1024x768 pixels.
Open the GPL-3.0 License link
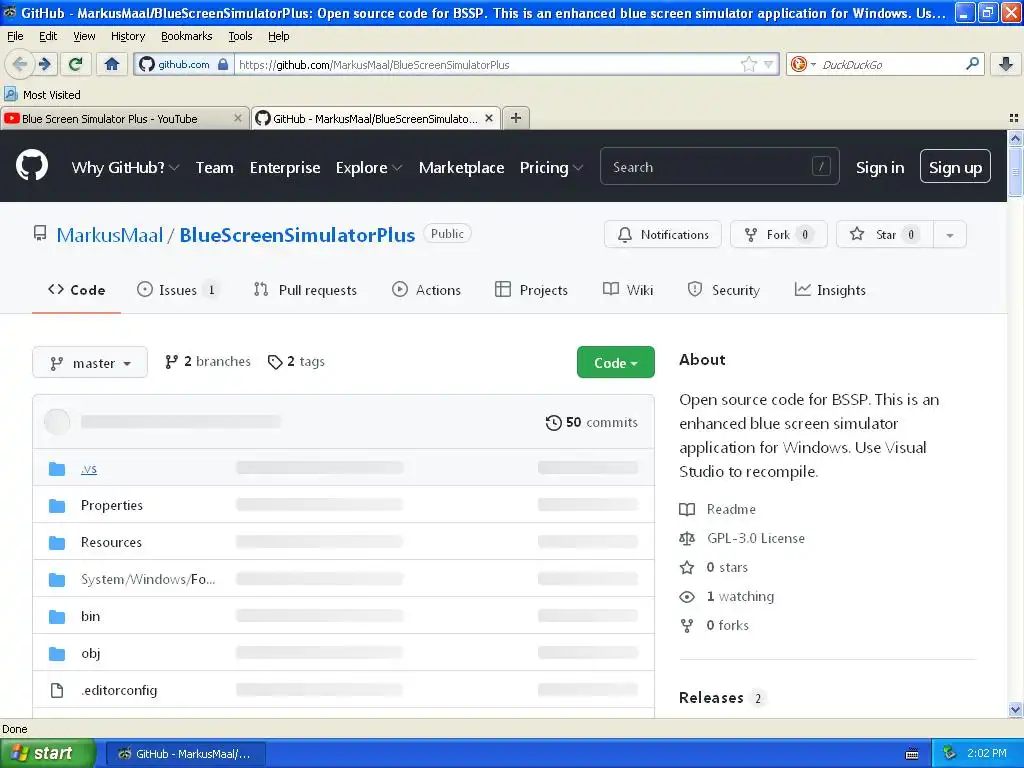(x=756, y=538)
